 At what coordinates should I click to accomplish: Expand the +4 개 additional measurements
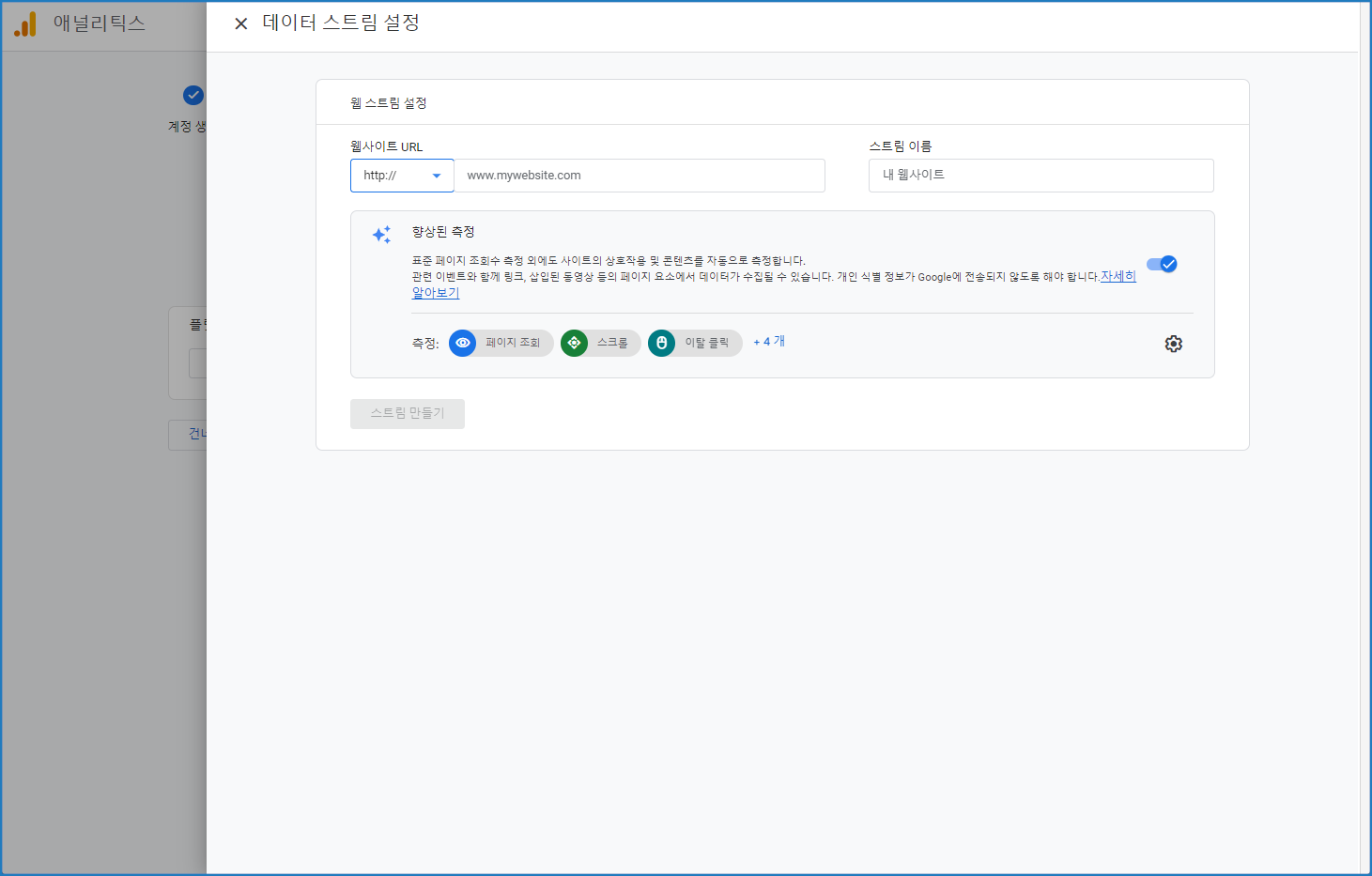769,342
